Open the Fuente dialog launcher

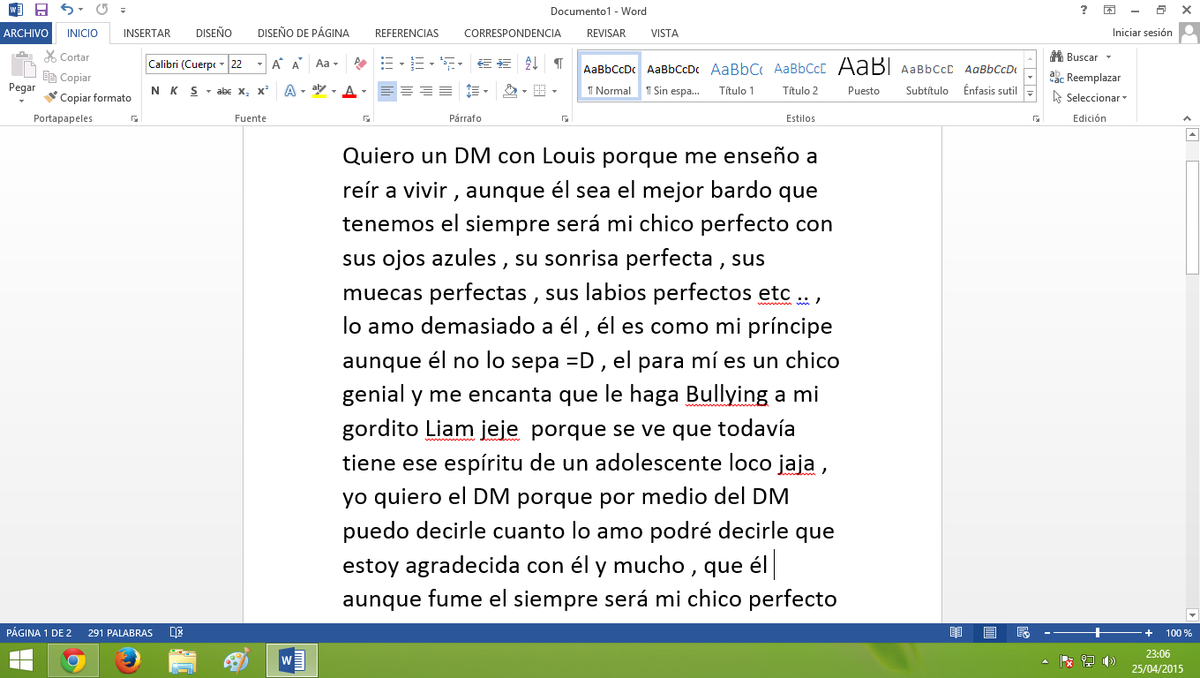366,118
